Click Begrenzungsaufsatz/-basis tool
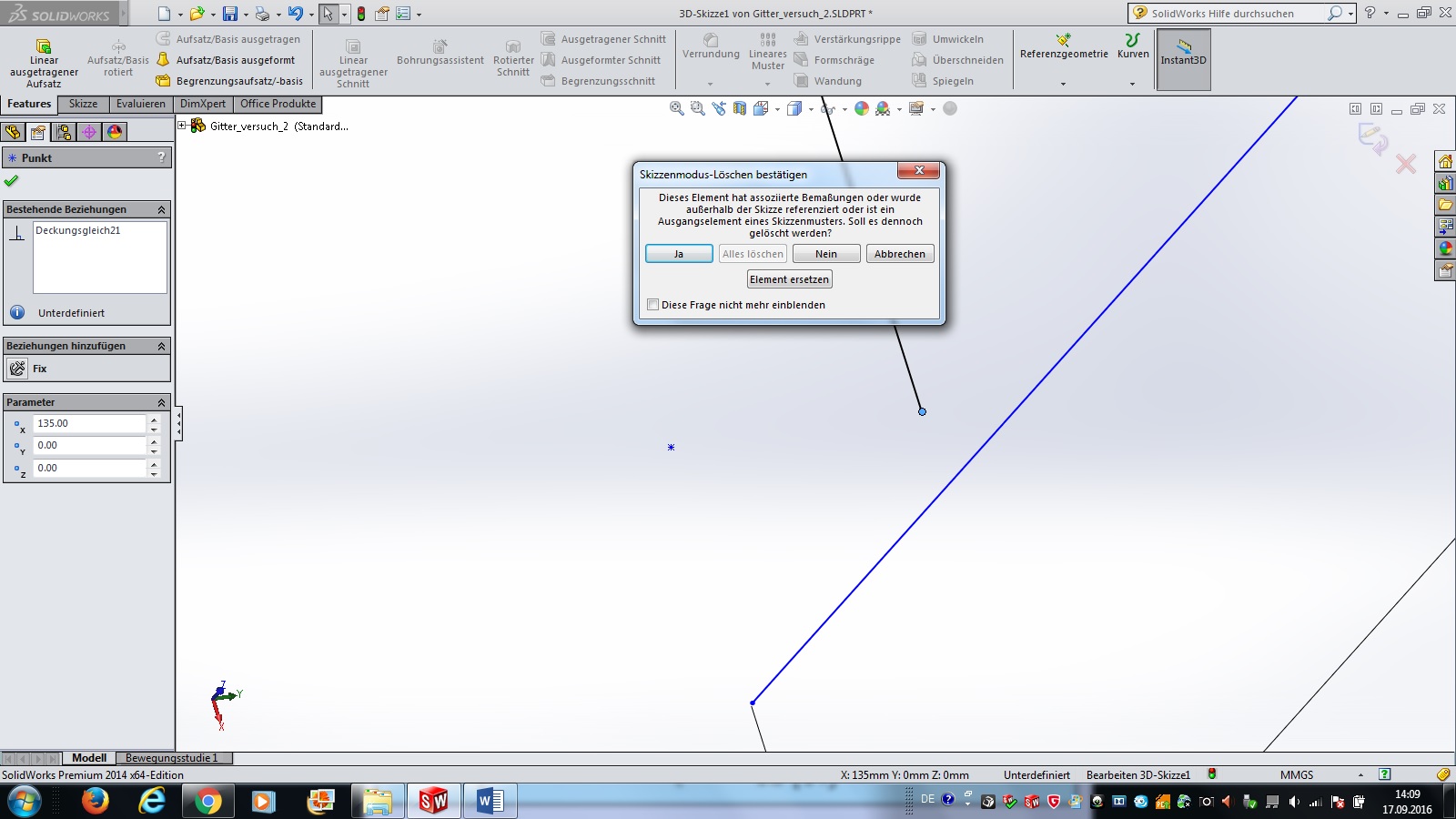The image size is (1456, 819). pos(229,81)
